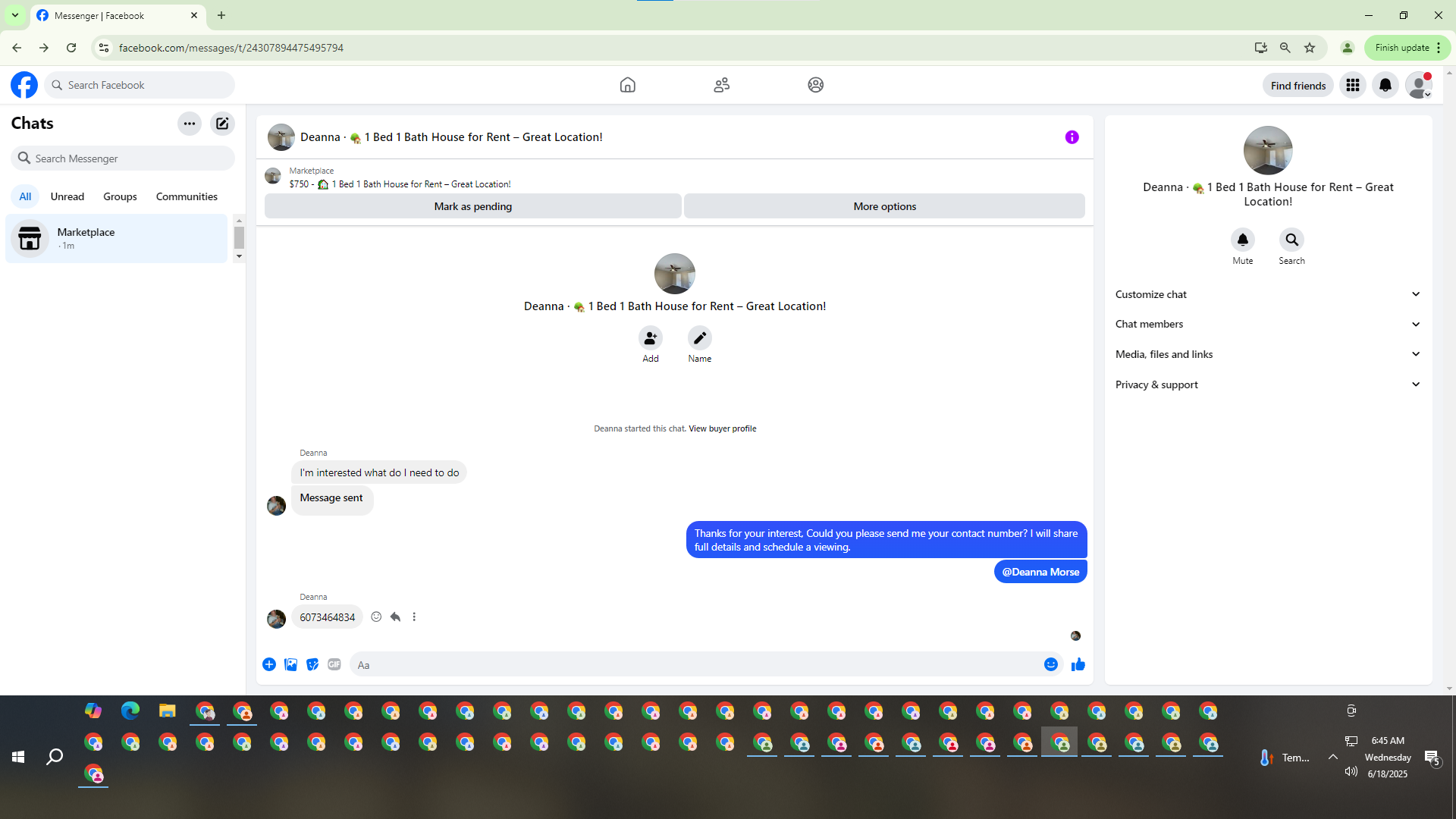Reply to the 6073464834 message
Screen dimensions: 1456x819
395,617
